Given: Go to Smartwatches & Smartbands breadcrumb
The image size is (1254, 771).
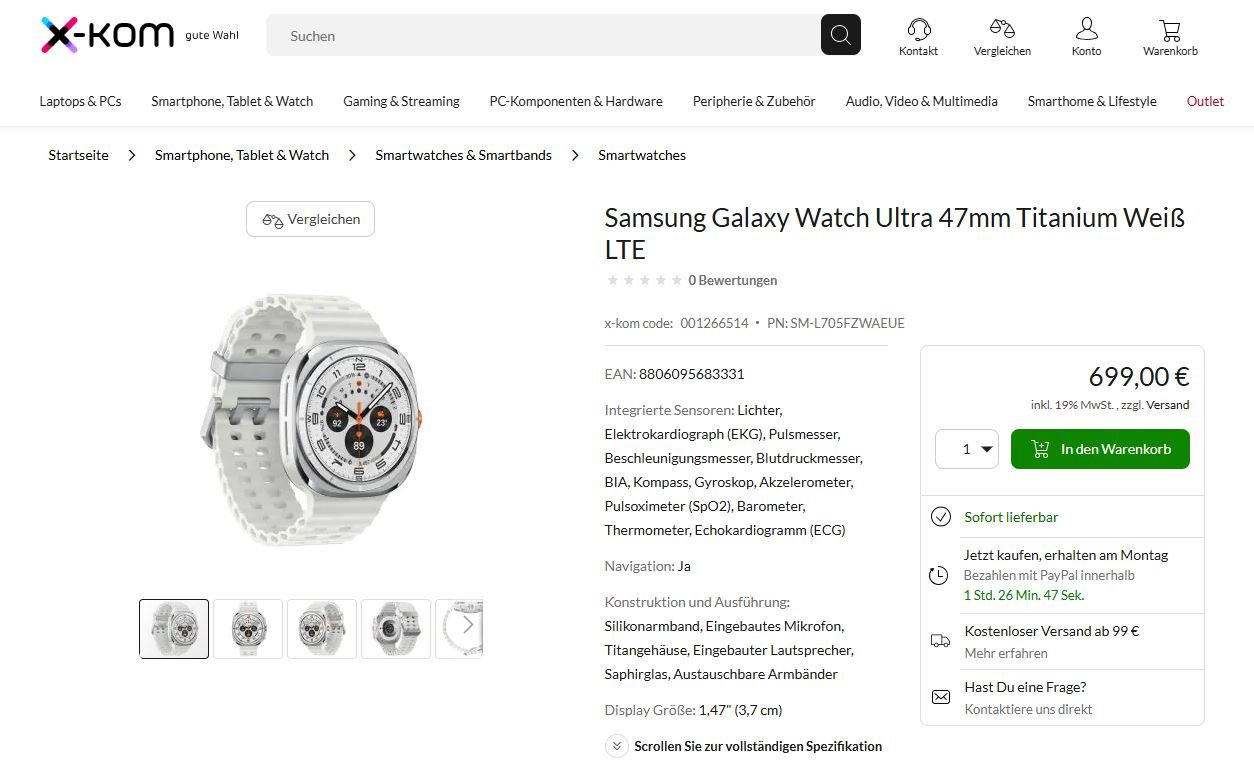Looking at the screenshot, I should point(463,155).
